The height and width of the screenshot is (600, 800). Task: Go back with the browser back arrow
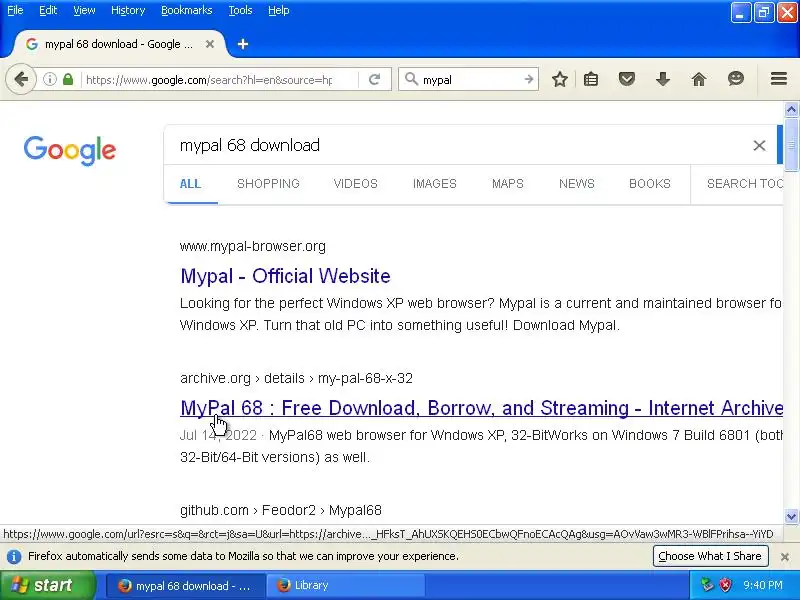[21, 79]
